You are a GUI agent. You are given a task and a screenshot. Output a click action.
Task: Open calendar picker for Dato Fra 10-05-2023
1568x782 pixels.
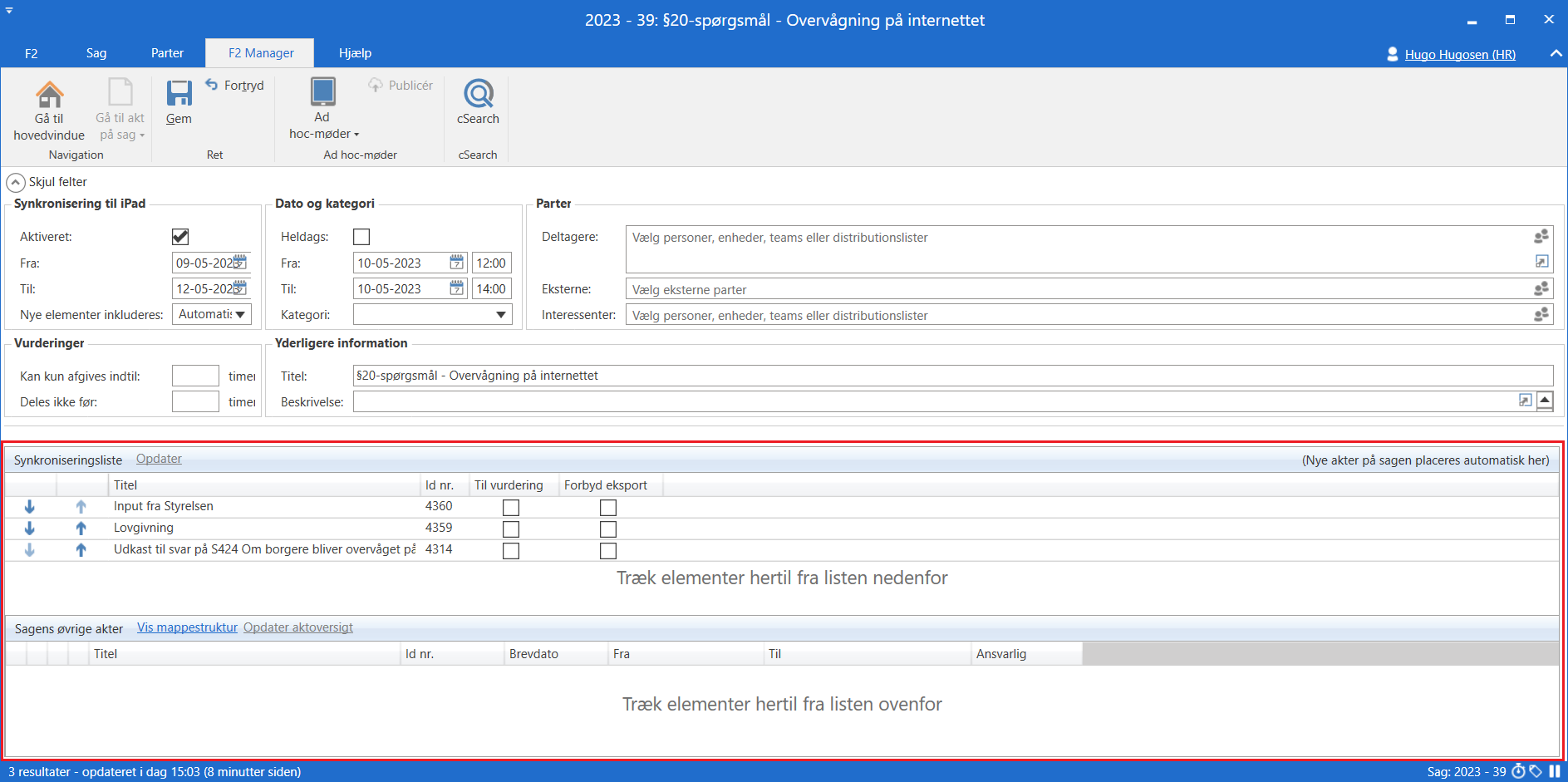pos(456,263)
